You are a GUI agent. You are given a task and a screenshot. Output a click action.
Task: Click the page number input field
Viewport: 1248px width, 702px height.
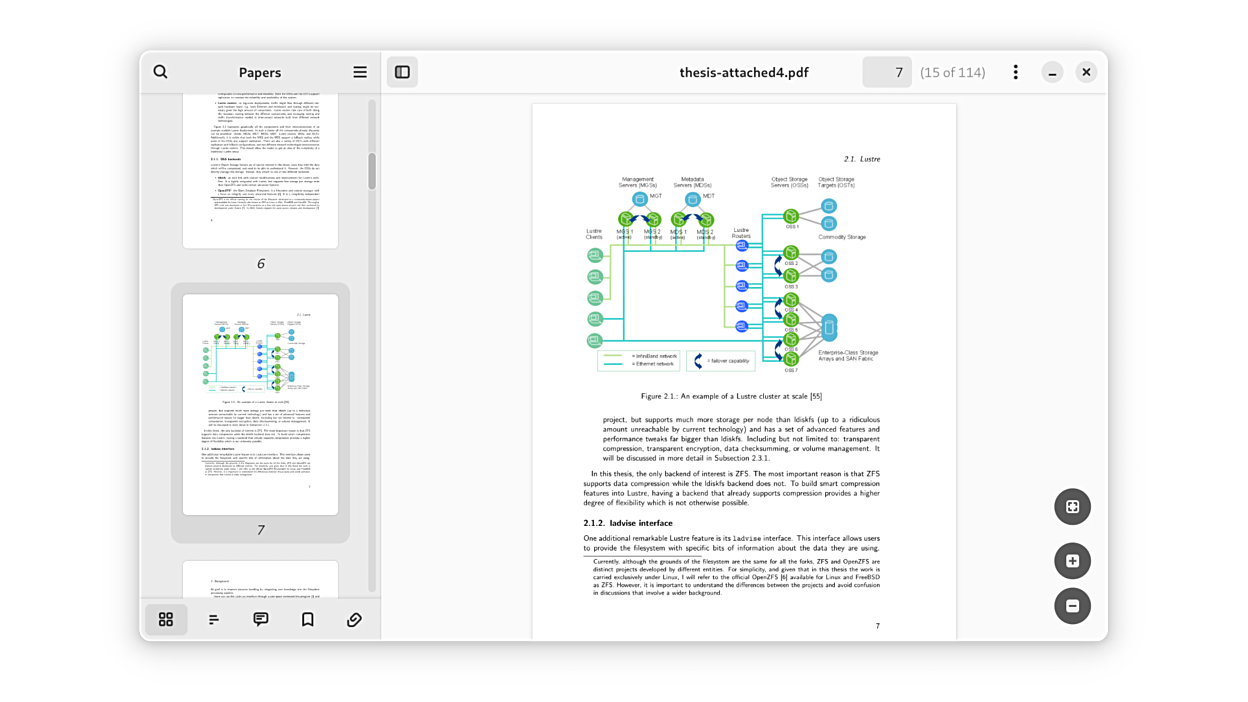coord(887,72)
